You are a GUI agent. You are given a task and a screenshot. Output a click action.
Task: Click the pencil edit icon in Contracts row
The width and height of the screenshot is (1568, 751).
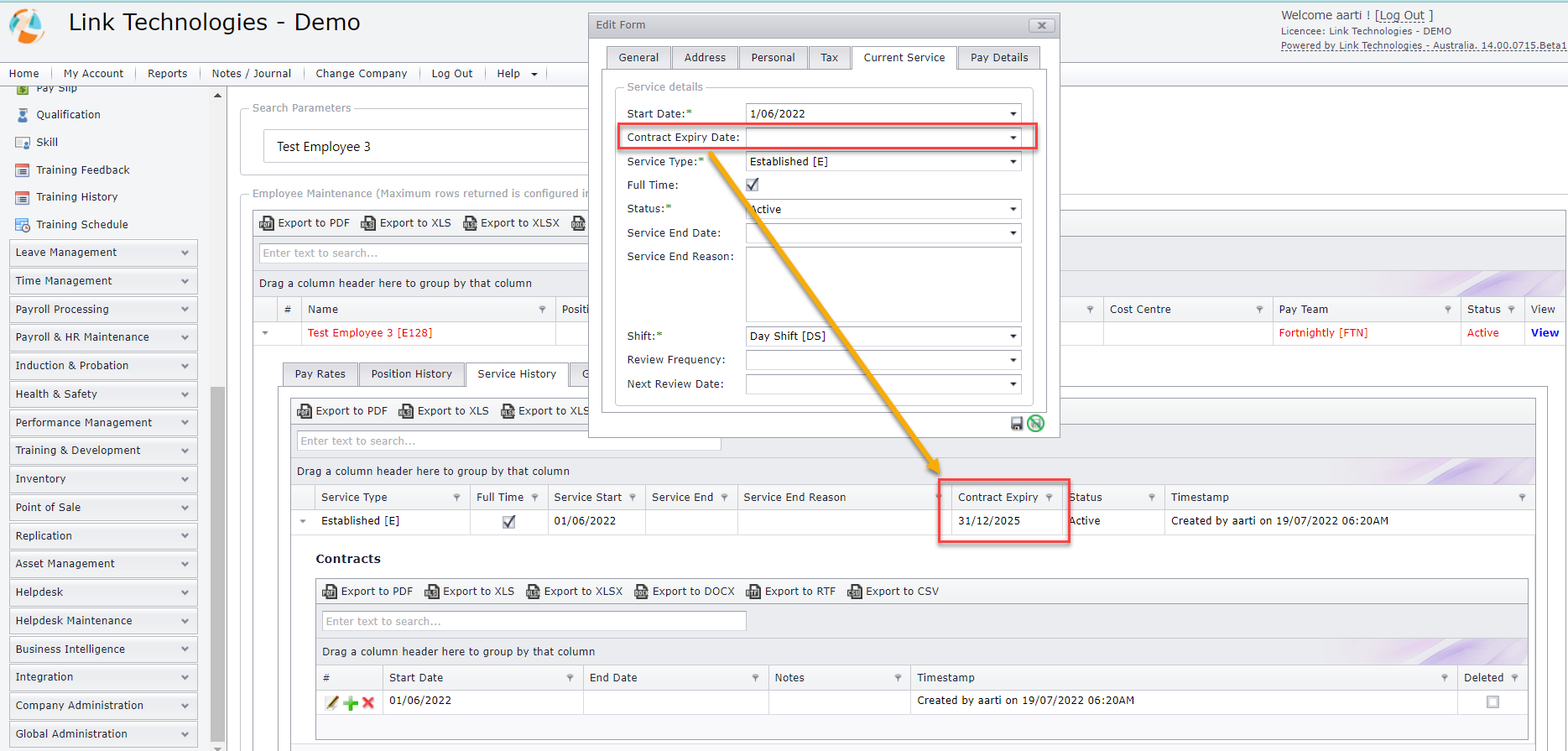[332, 702]
